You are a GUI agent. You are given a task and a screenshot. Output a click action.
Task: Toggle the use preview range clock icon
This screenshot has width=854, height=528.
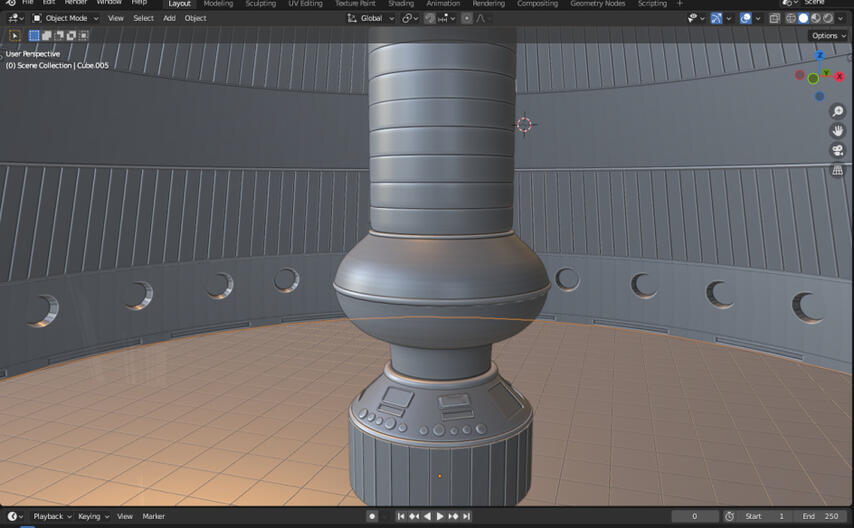pos(730,516)
